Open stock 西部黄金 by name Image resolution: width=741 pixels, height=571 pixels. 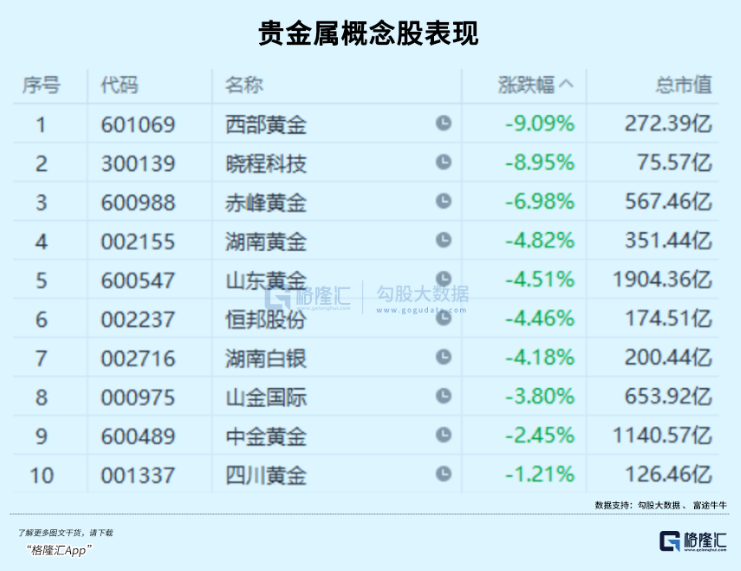point(266,125)
